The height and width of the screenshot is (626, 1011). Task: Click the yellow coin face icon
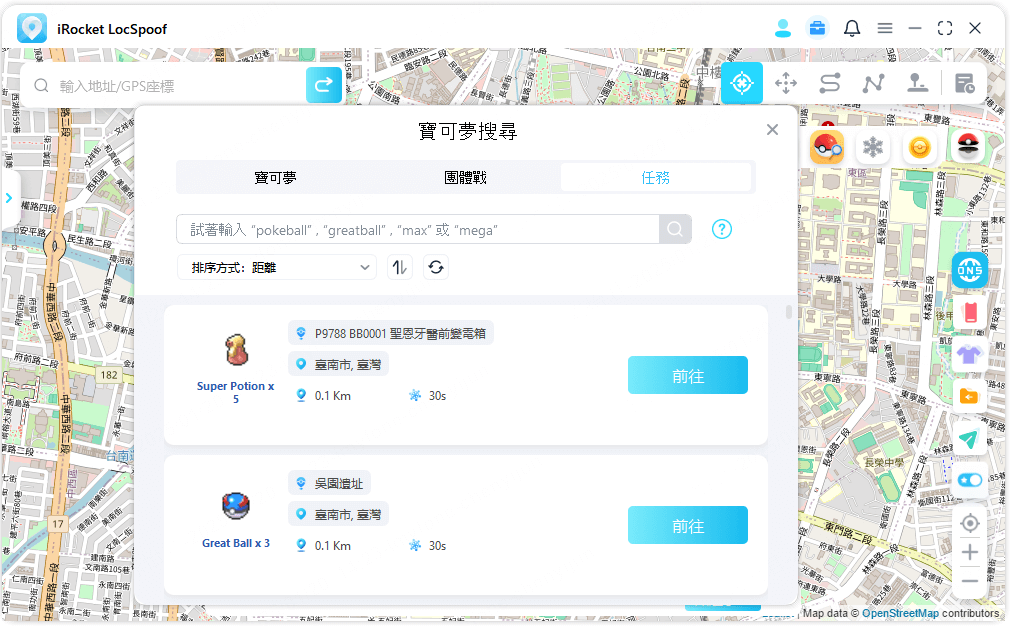tap(919, 148)
